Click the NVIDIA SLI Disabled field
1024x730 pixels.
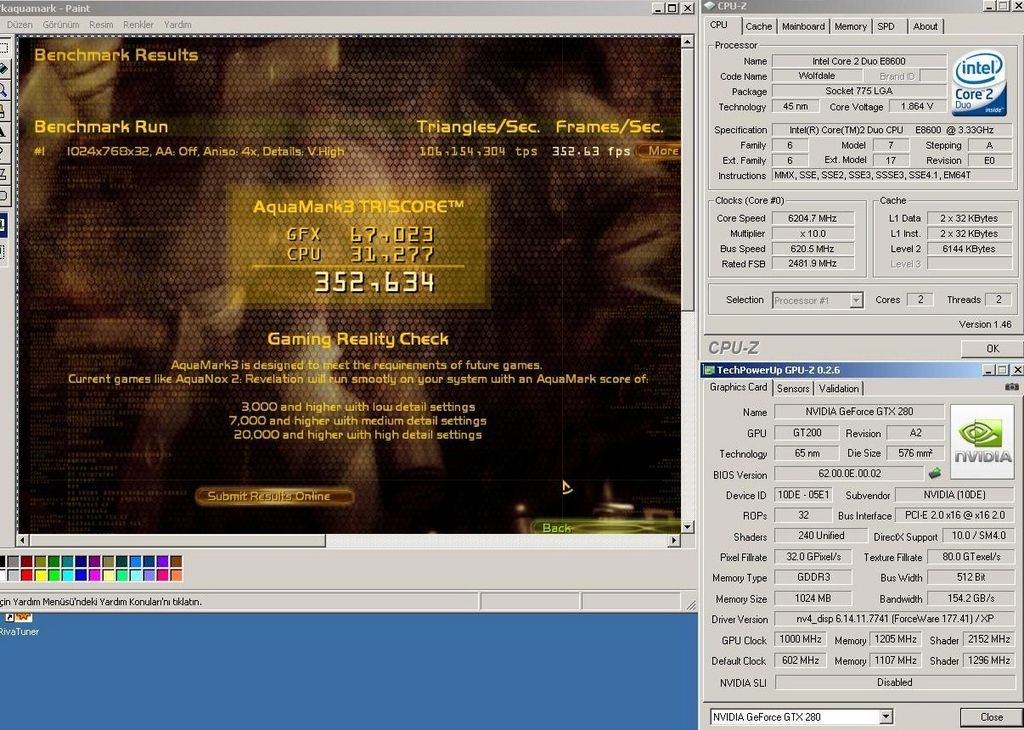point(894,682)
